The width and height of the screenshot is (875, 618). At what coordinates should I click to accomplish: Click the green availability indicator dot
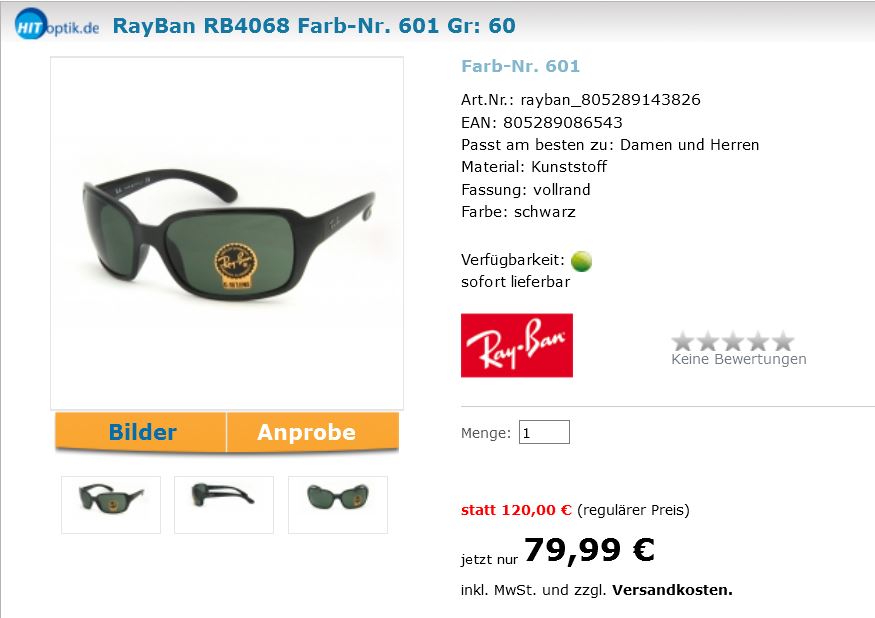click(x=581, y=261)
